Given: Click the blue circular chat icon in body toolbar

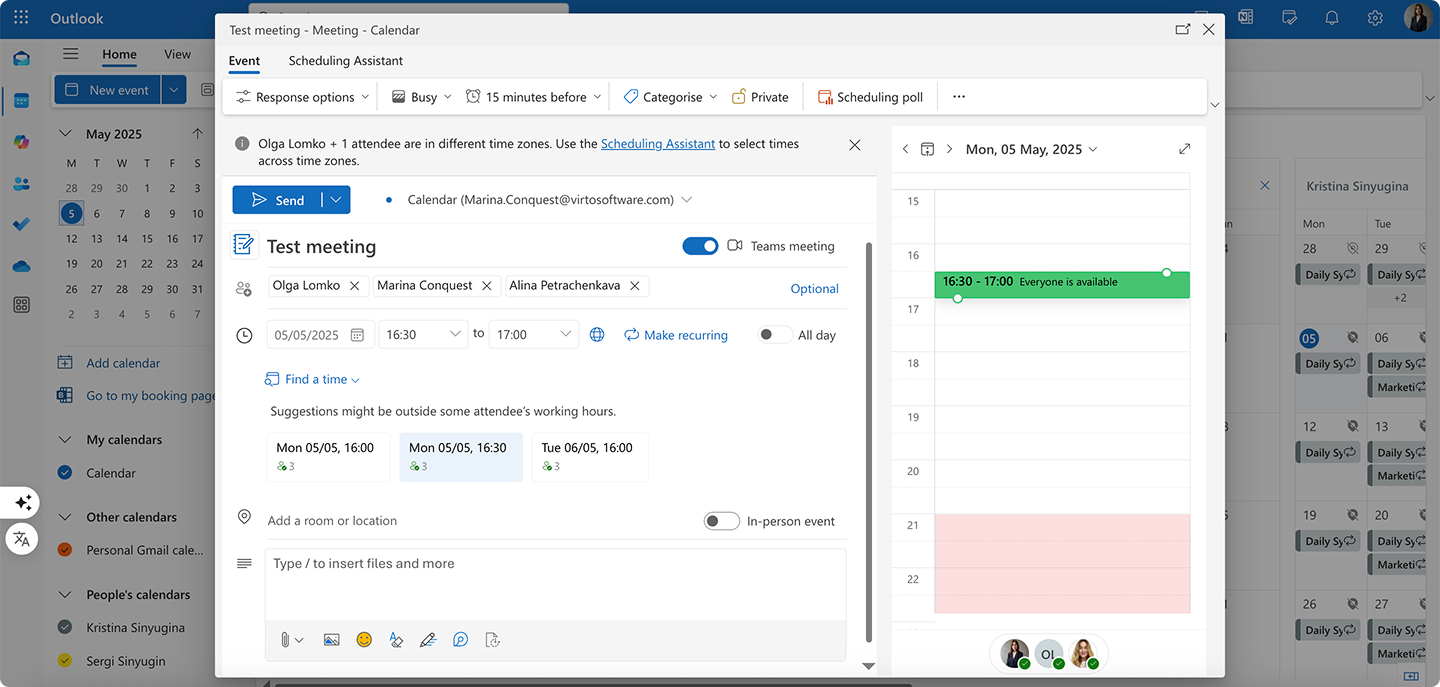Looking at the screenshot, I should click(460, 640).
